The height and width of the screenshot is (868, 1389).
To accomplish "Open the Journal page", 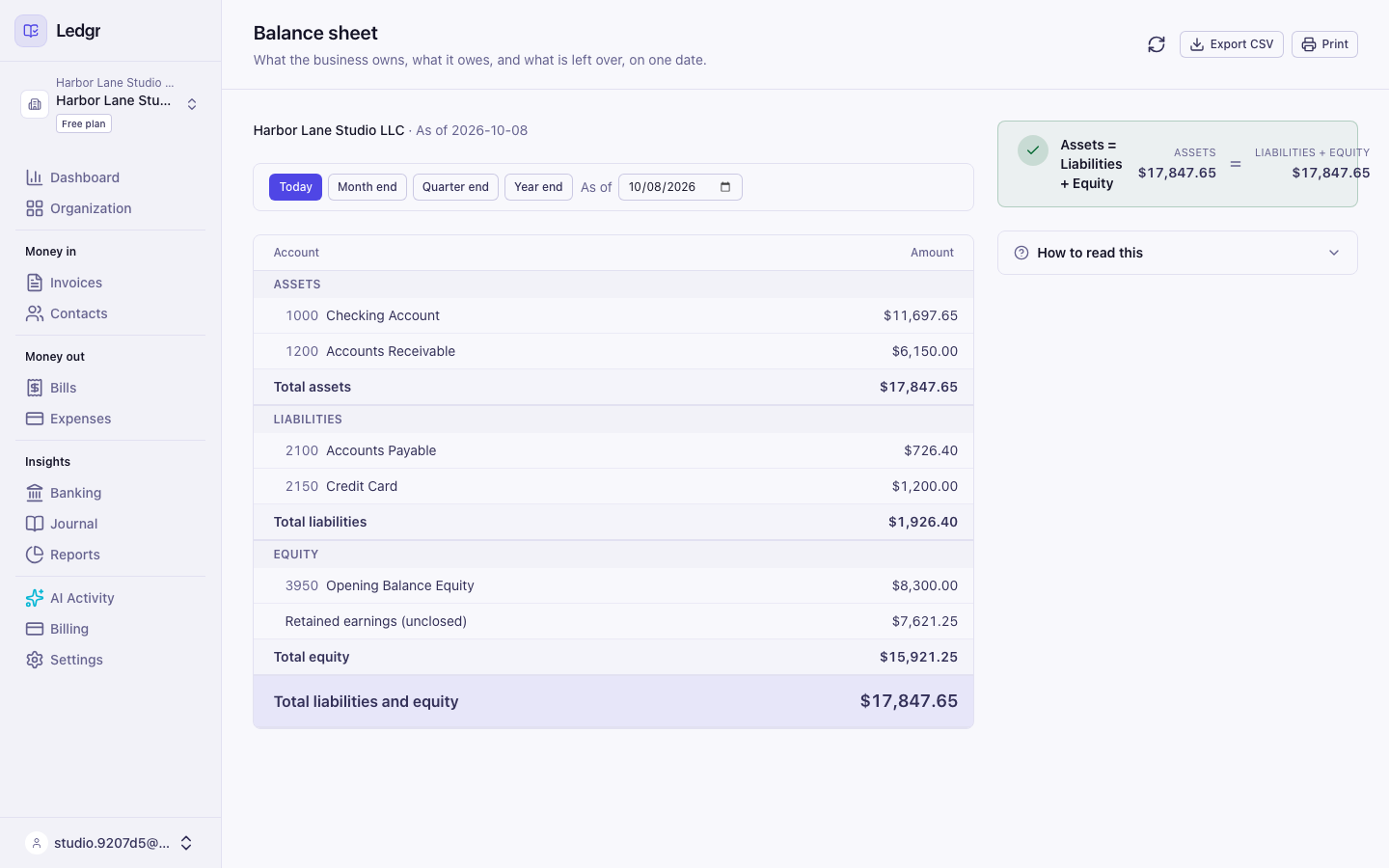I will 110,524.
